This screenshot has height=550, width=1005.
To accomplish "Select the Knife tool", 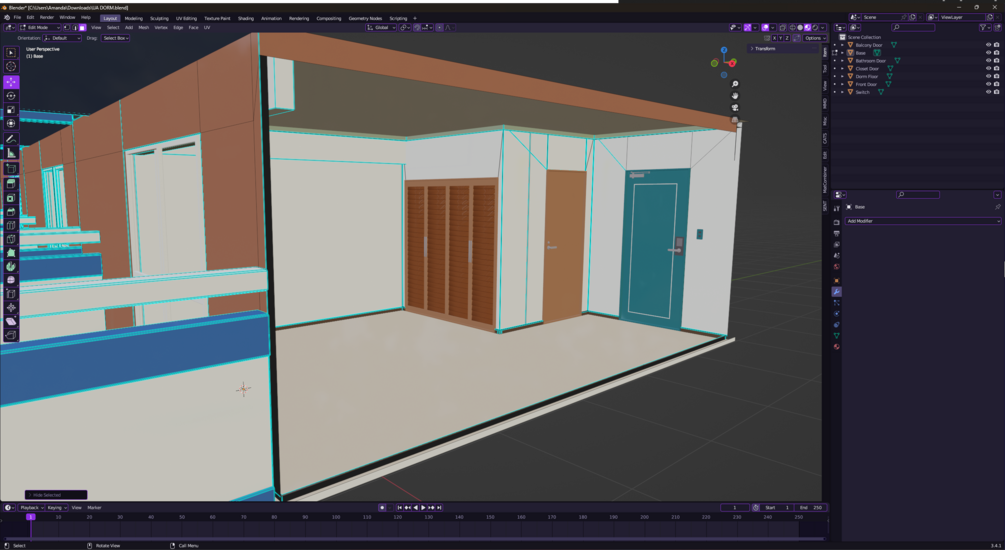I will click(x=11, y=239).
